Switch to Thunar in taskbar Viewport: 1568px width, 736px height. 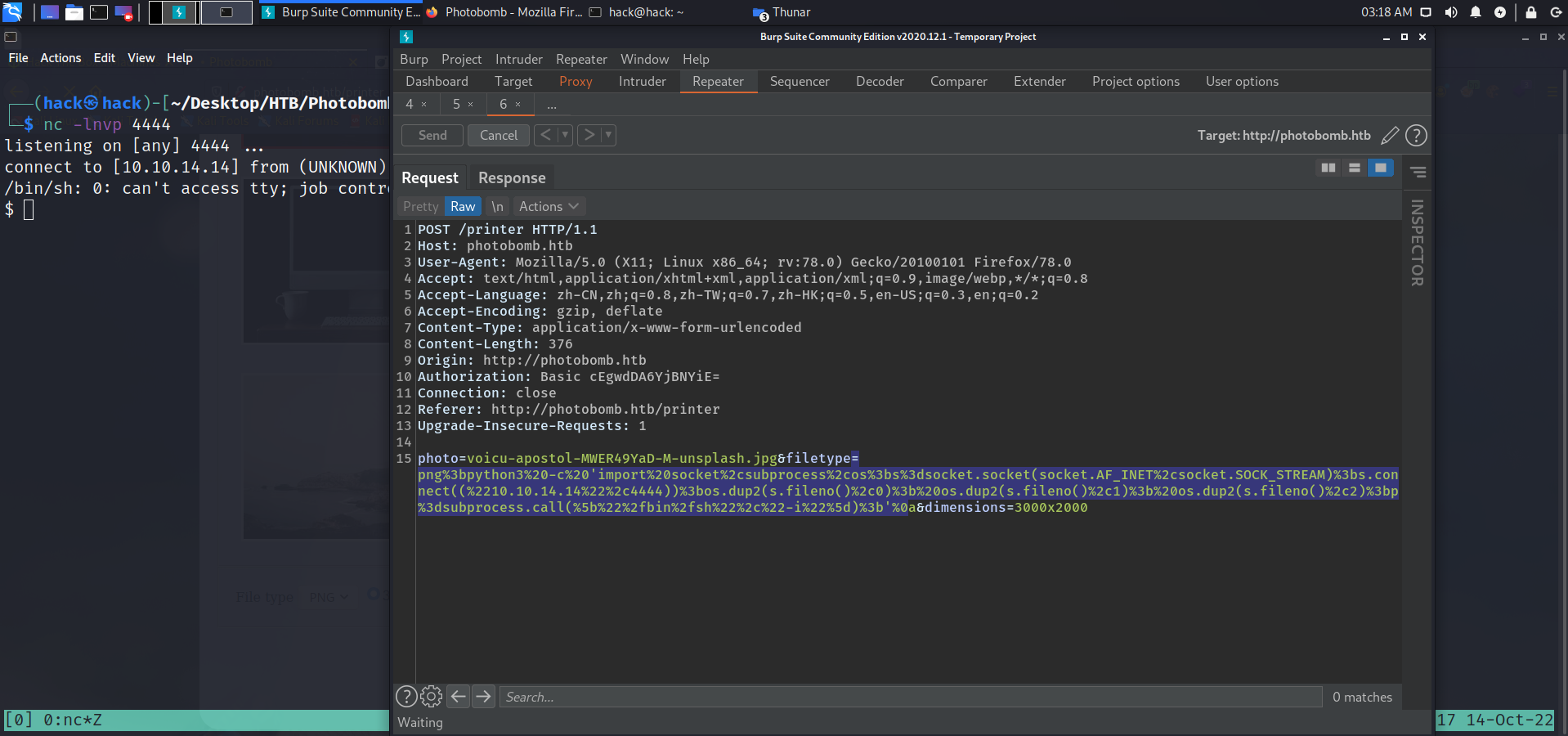(782, 12)
